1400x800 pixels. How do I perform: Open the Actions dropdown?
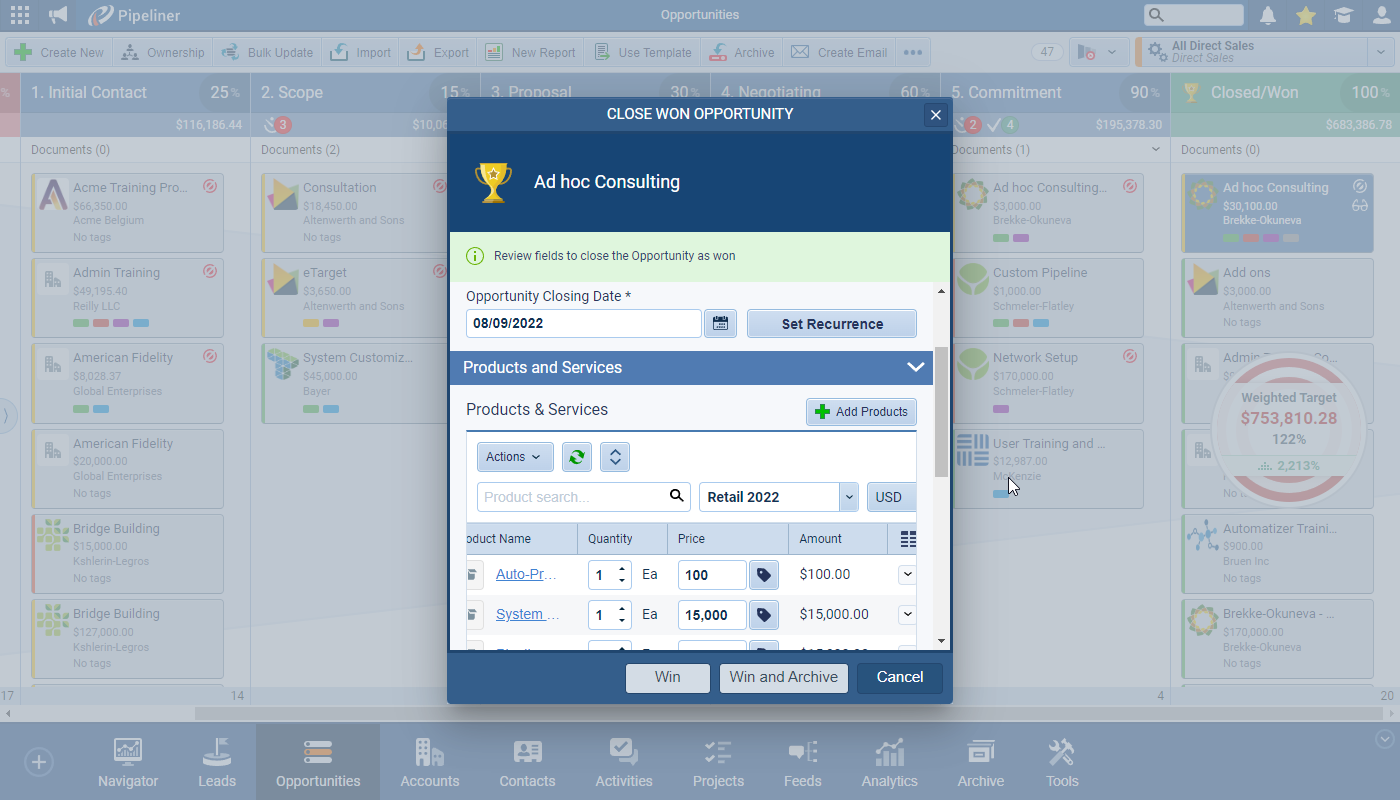(514, 457)
